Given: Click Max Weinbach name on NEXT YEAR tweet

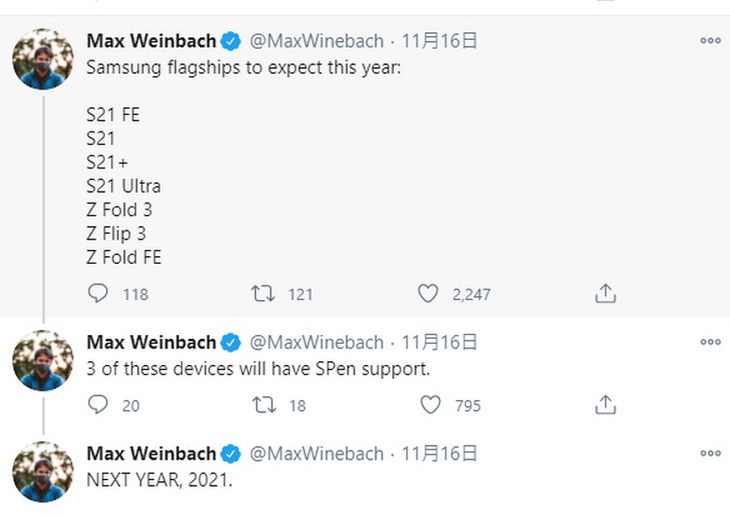Looking at the screenshot, I should pos(152,453).
